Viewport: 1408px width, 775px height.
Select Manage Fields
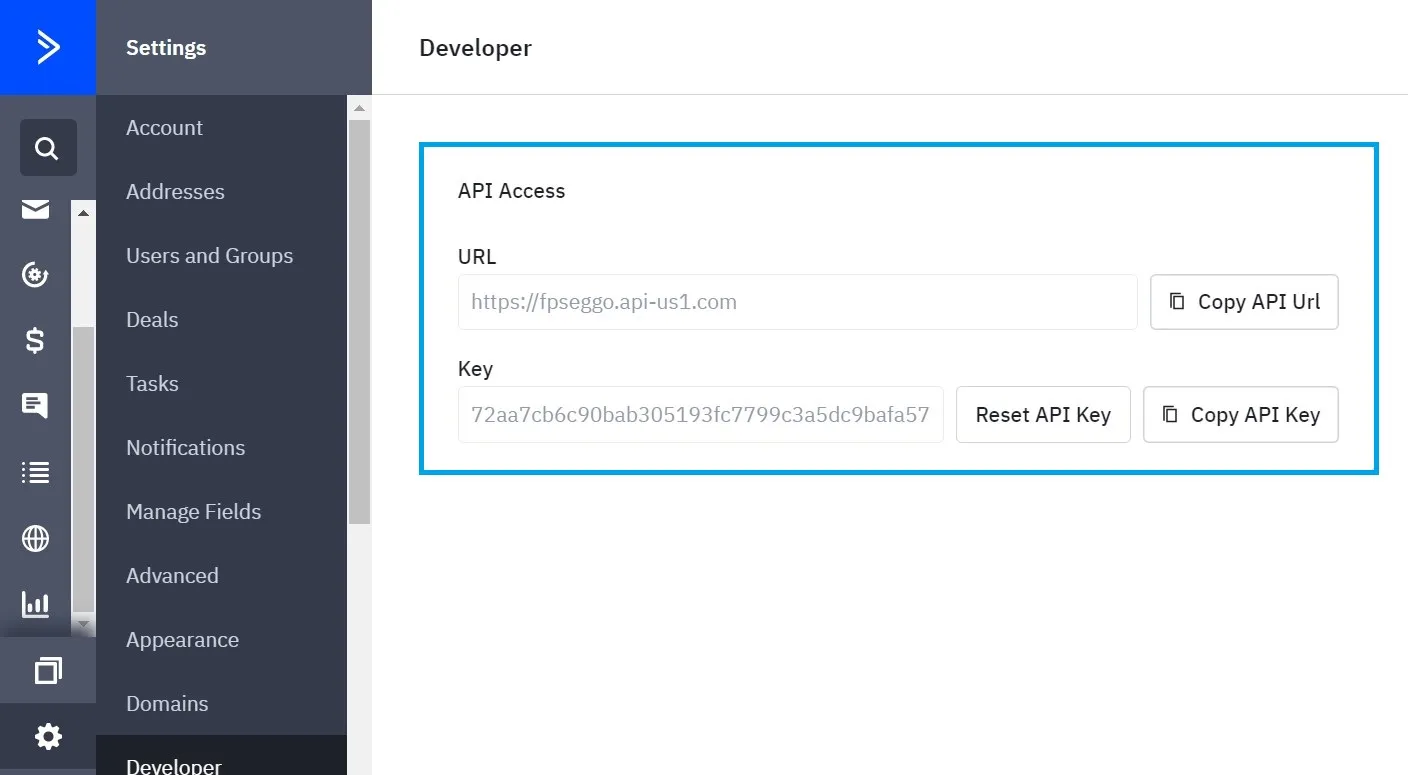pyautogui.click(x=193, y=512)
